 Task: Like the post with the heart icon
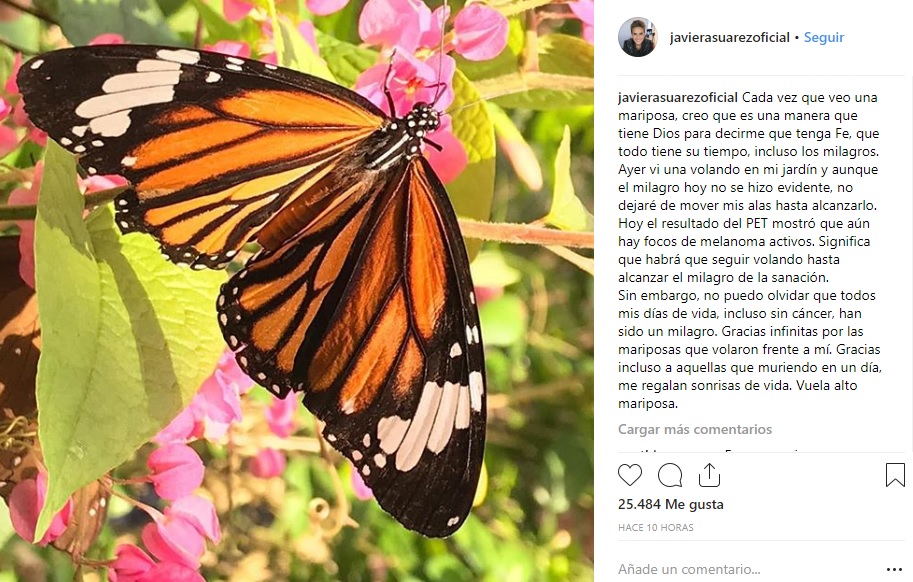(x=630, y=475)
